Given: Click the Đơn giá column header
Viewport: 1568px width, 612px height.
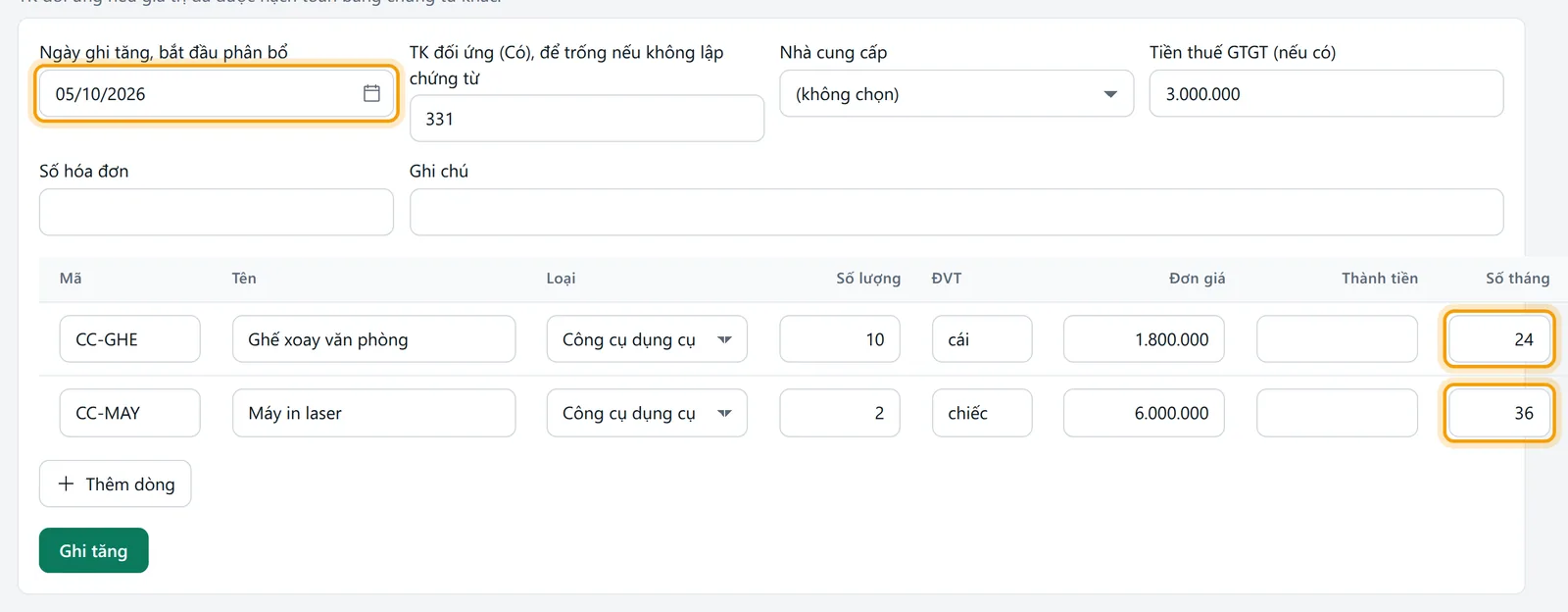Looking at the screenshot, I should (1197, 279).
